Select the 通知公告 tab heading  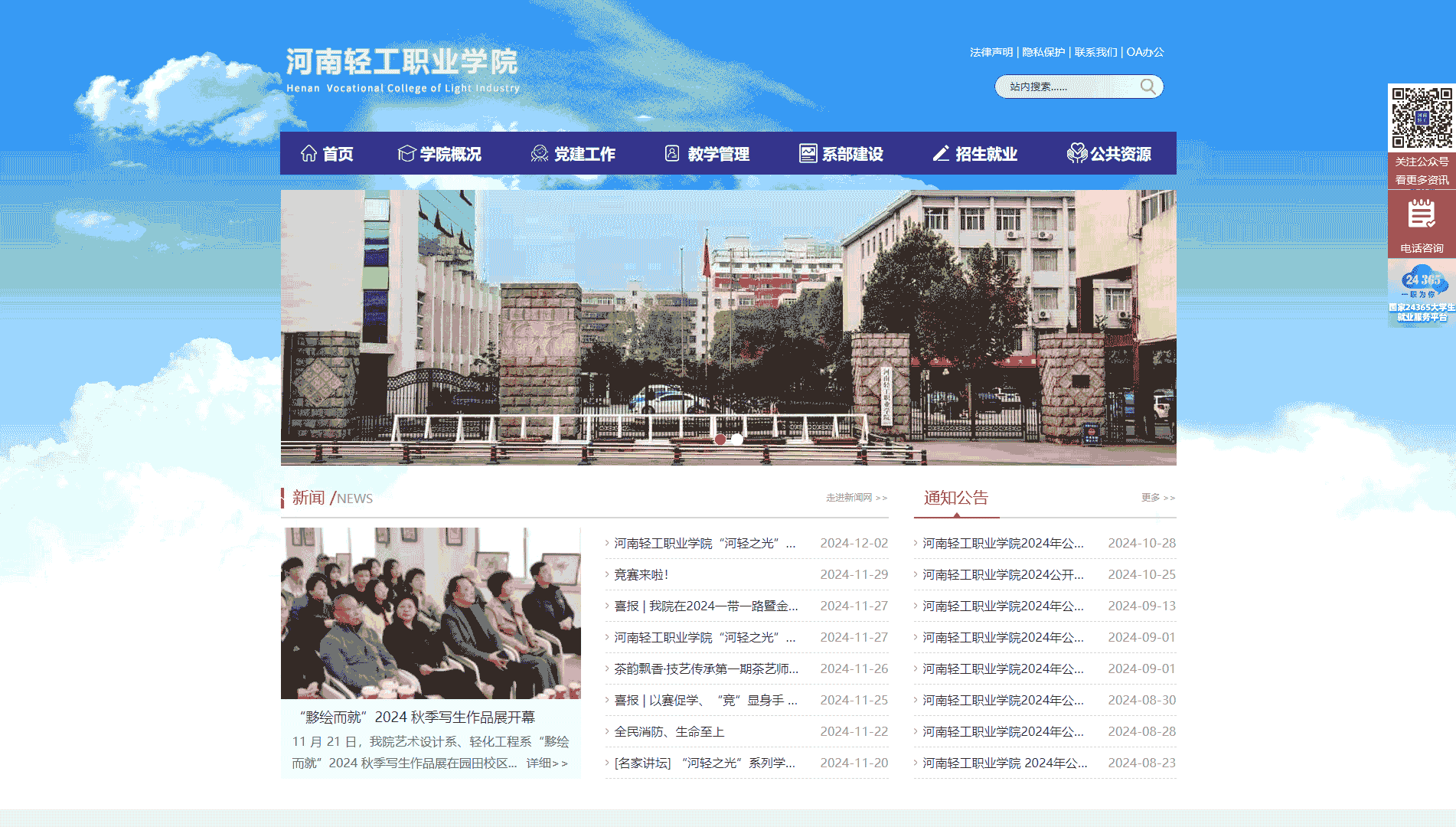[x=956, y=498]
